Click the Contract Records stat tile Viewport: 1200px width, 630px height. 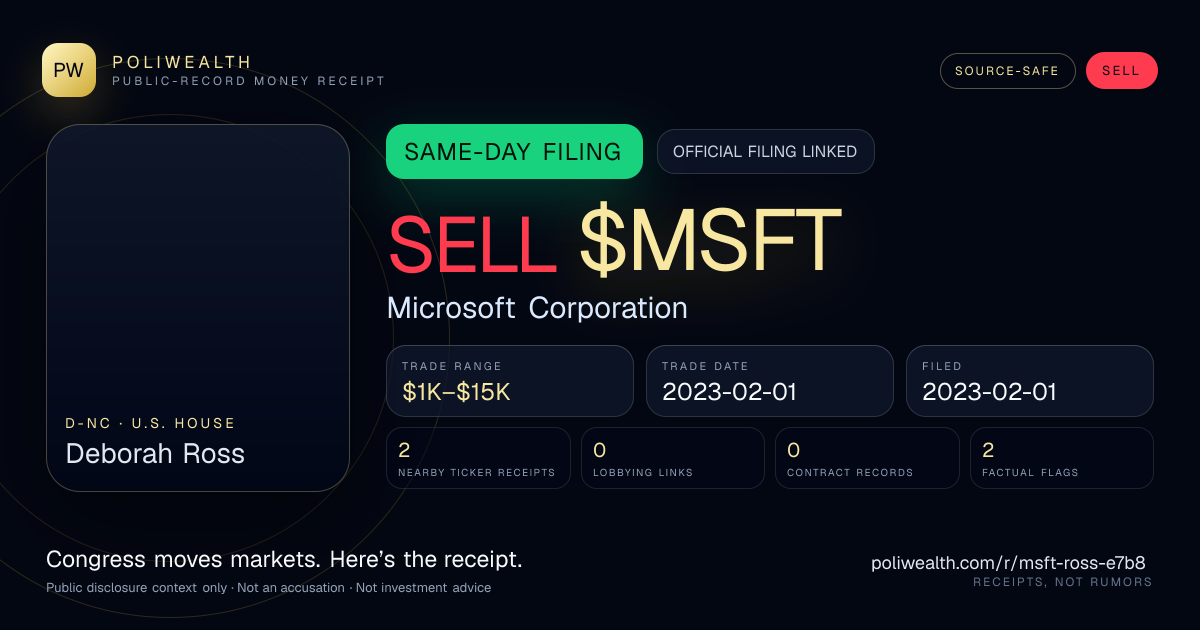click(867, 458)
